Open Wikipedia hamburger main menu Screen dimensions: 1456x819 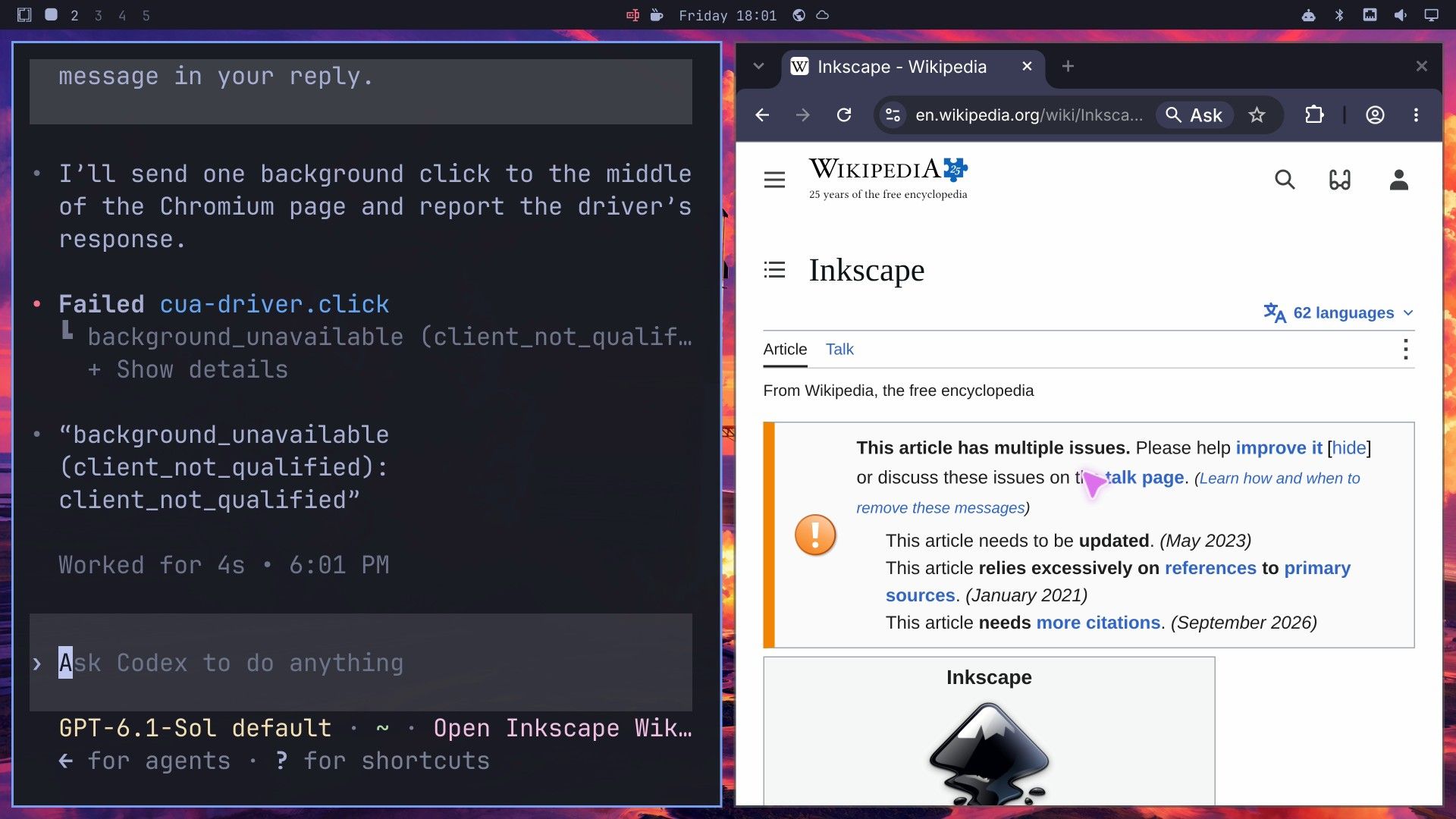pyautogui.click(x=774, y=180)
